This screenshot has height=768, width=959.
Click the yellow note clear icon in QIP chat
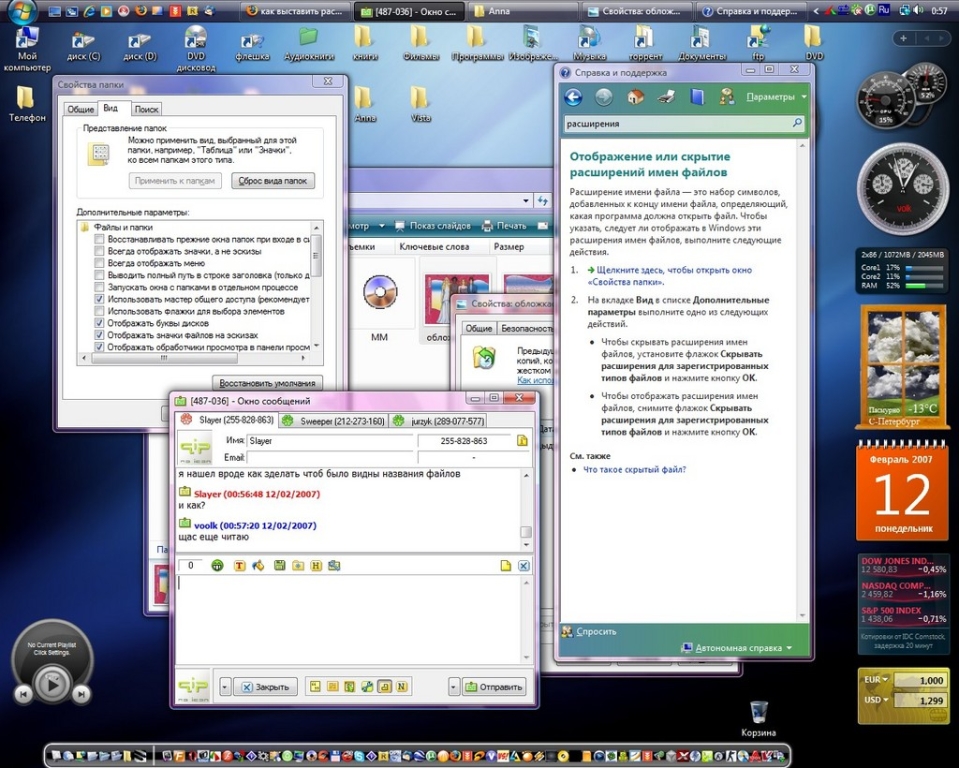pyautogui.click(x=506, y=566)
